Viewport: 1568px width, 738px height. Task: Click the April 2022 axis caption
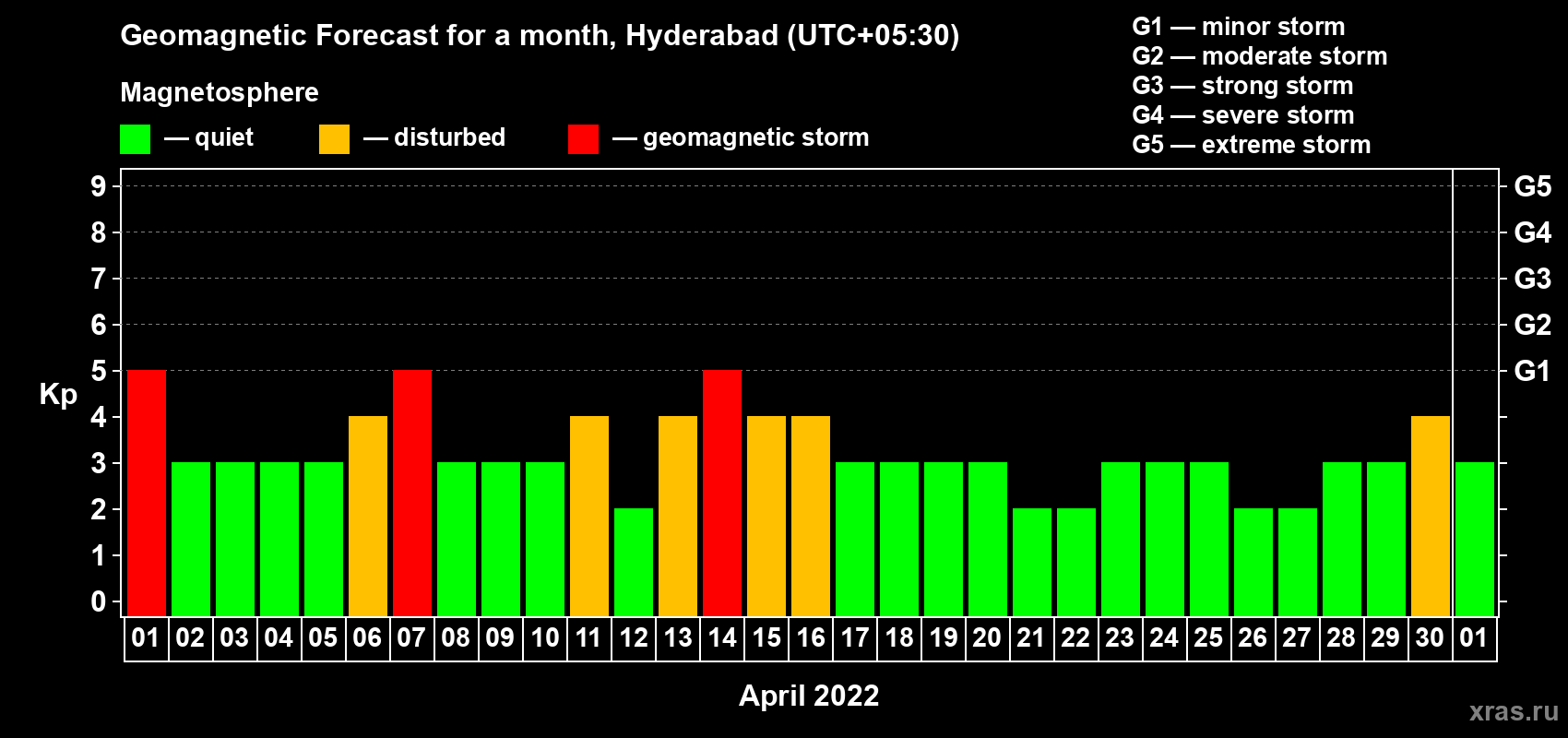809,696
